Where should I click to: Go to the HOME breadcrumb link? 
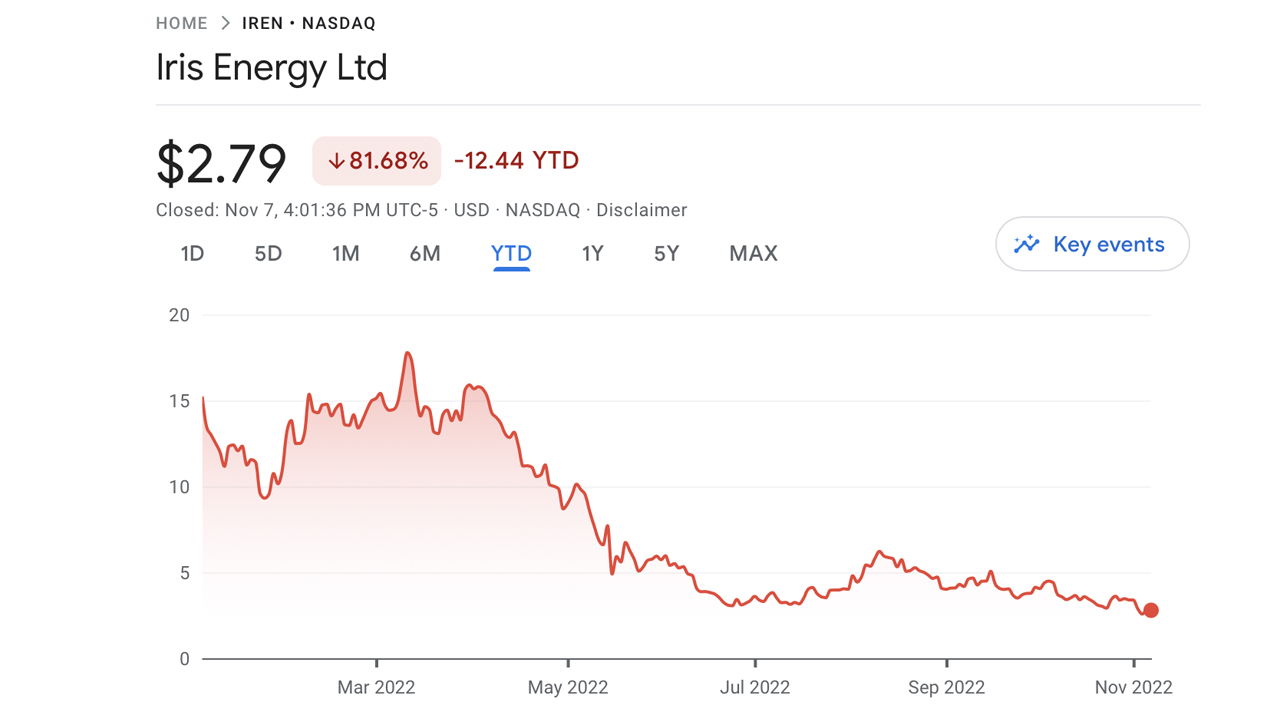pos(182,23)
